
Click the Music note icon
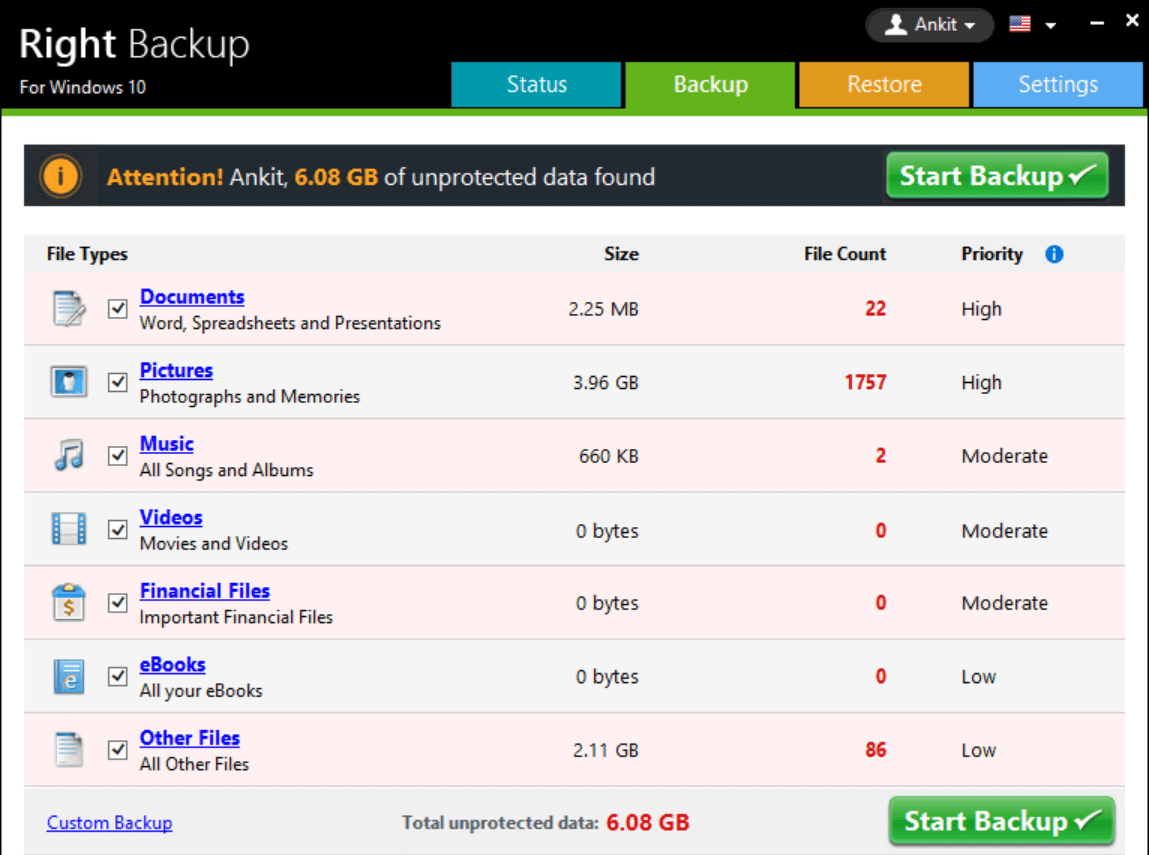tap(69, 456)
